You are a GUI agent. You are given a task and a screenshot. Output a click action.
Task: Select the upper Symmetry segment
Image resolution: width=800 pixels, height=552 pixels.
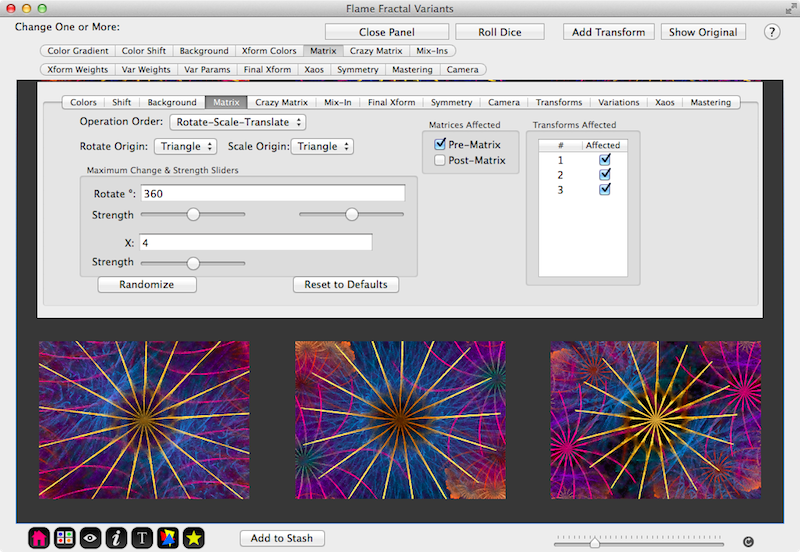358,69
